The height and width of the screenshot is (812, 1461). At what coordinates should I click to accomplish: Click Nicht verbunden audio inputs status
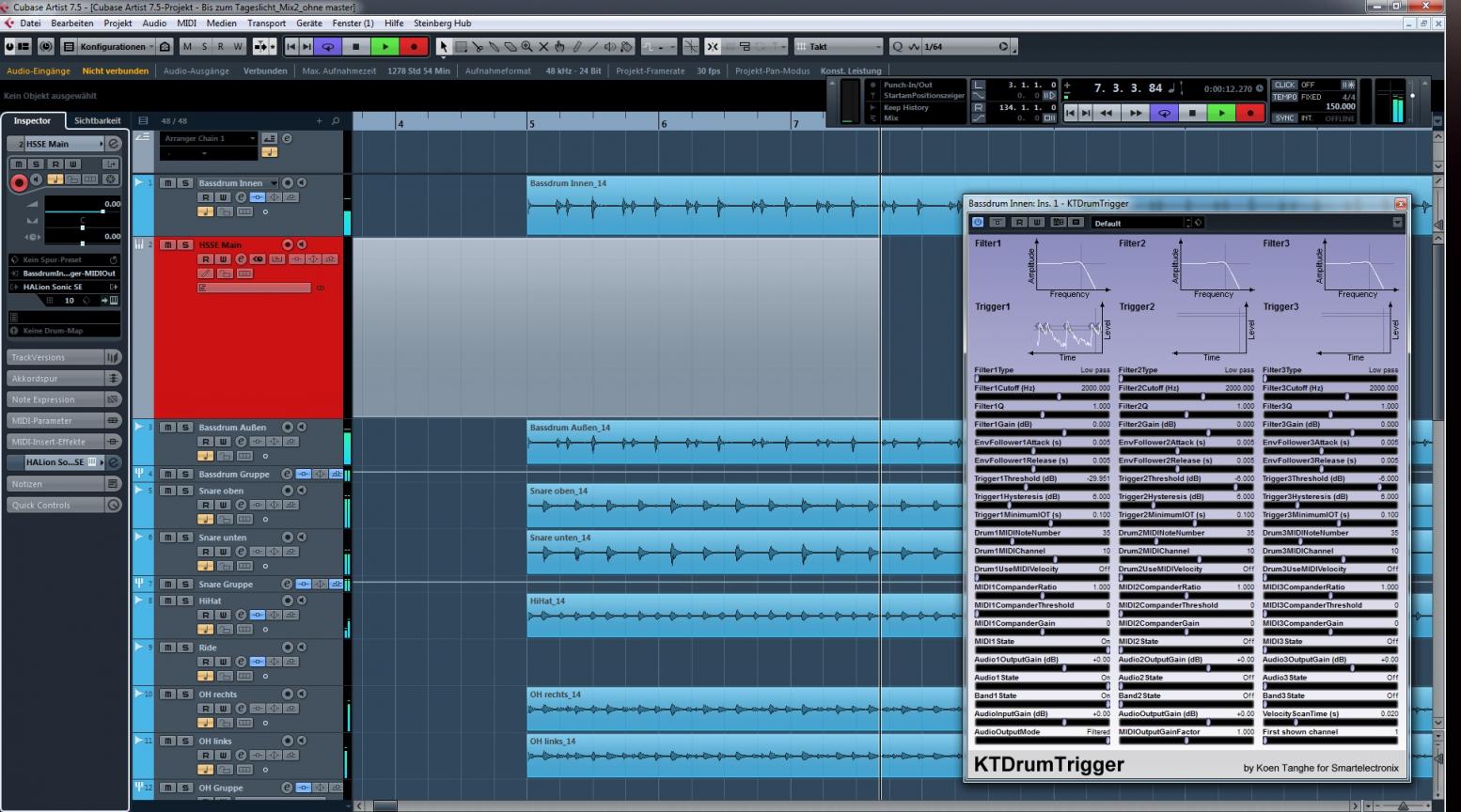(115, 70)
